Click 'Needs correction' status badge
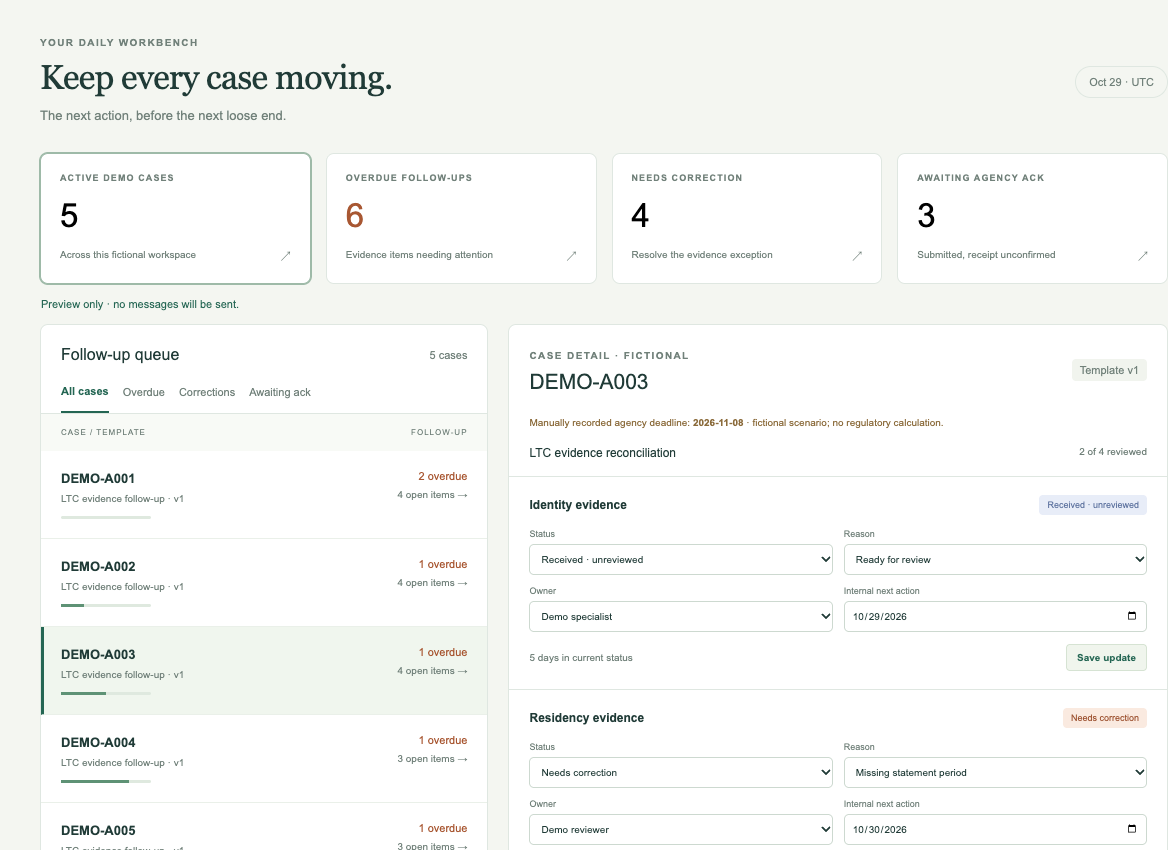Image resolution: width=1168 pixels, height=850 pixels. 1105,718
